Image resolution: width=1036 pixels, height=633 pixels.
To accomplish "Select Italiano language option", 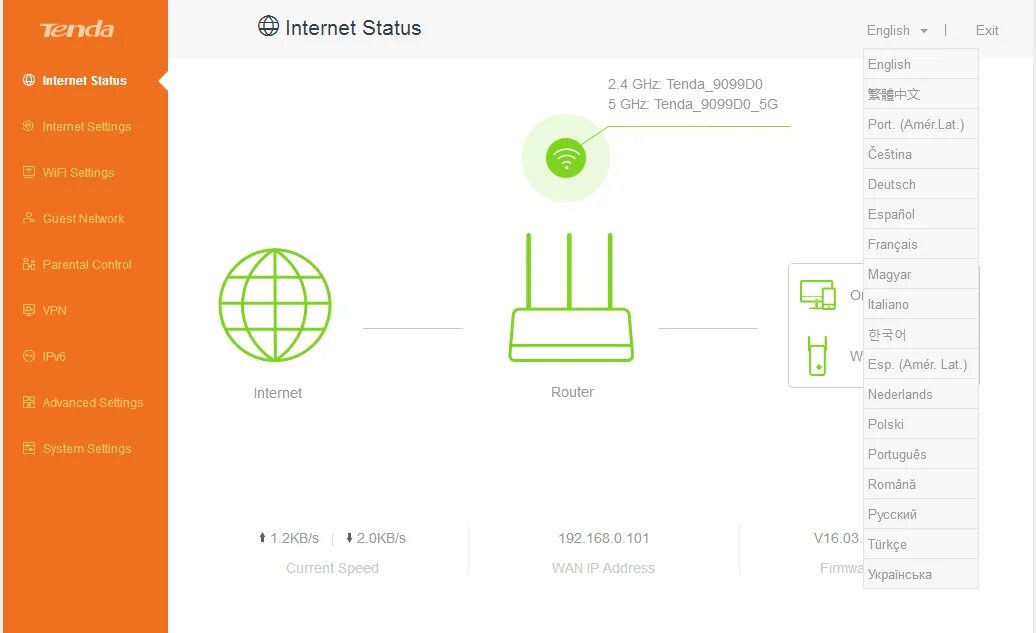I will click(889, 305).
